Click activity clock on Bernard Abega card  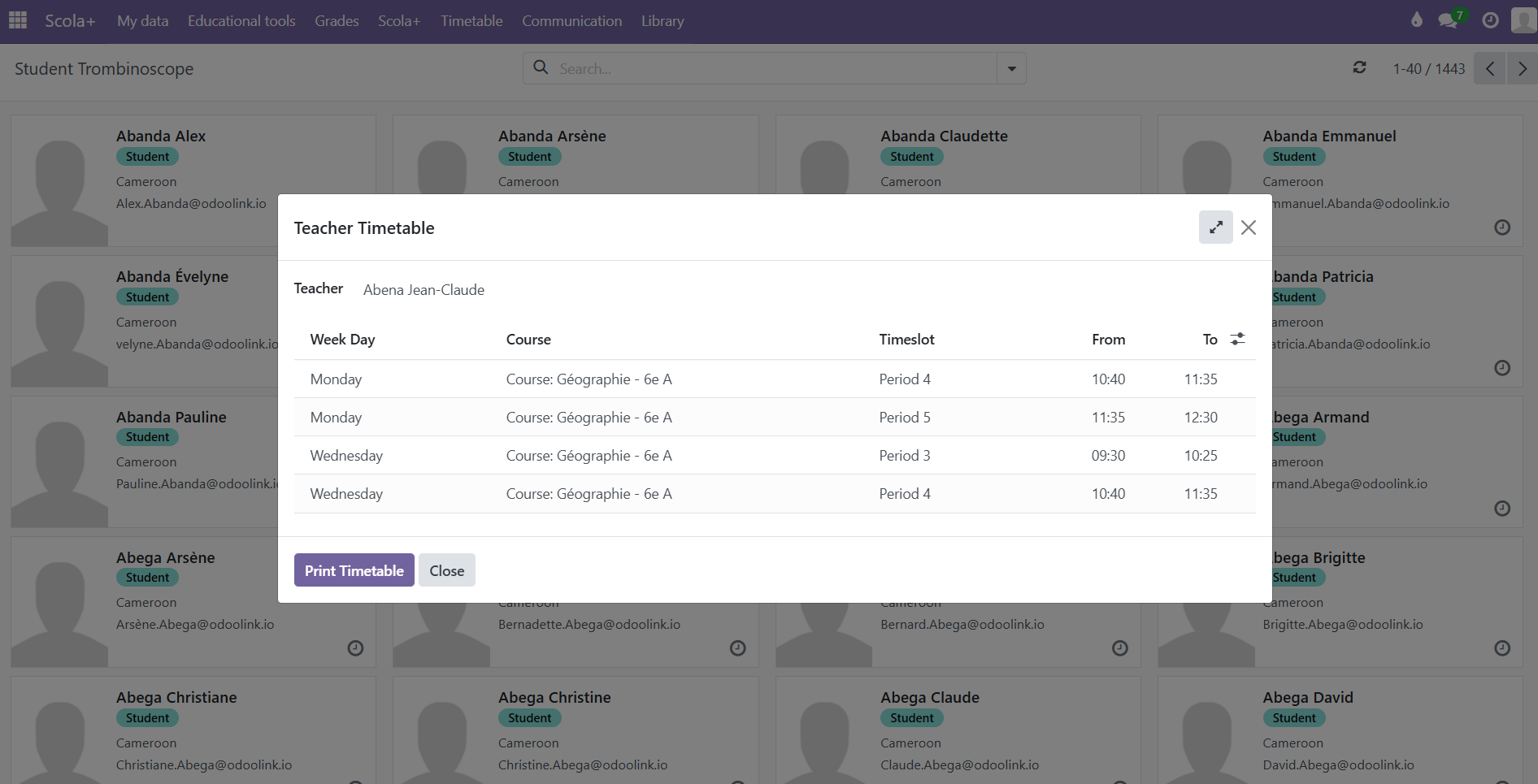1120,648
